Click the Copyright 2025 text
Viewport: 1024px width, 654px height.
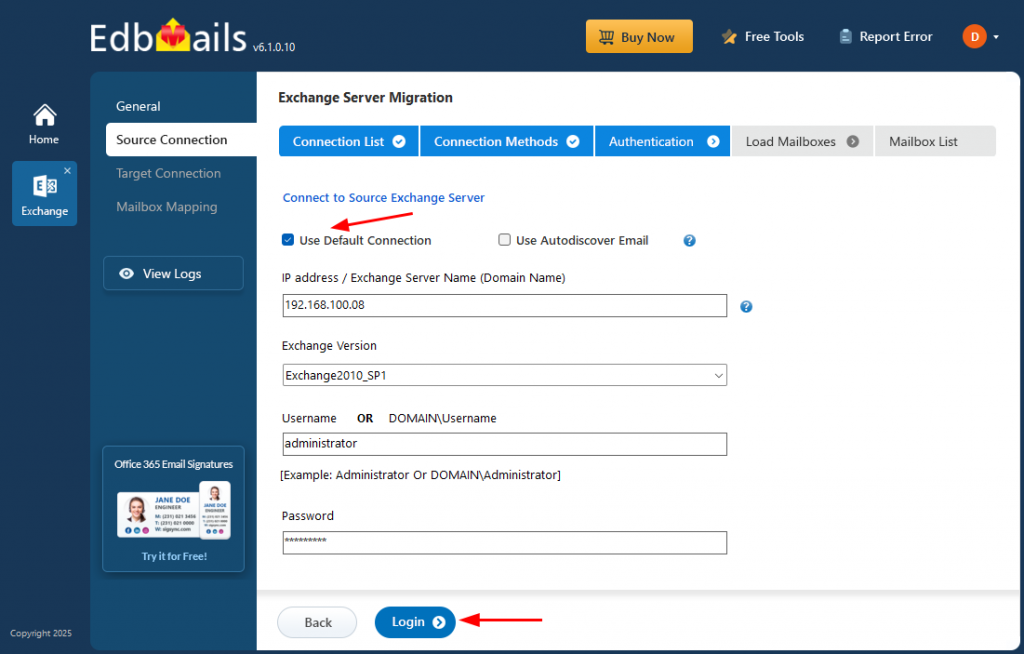point(40,633)
